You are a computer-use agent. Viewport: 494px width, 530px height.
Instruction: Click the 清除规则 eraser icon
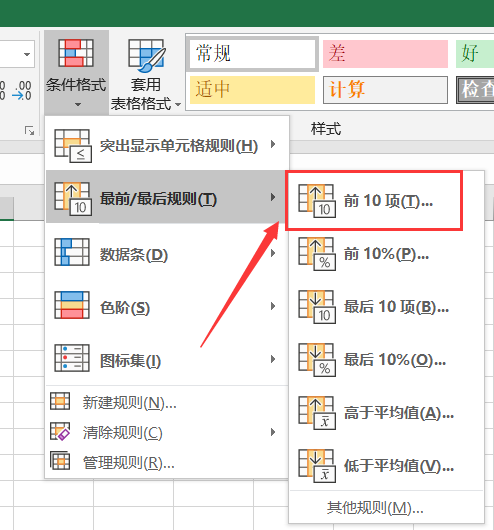pyautogui.click(x=60, y=431)
